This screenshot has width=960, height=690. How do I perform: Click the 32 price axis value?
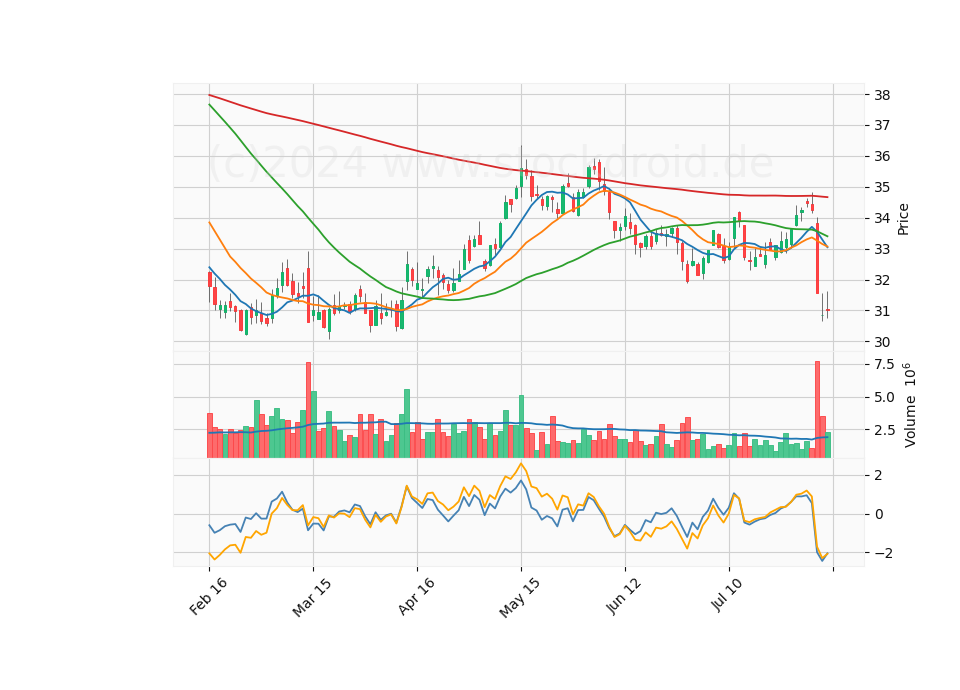(x=882, y=280)
